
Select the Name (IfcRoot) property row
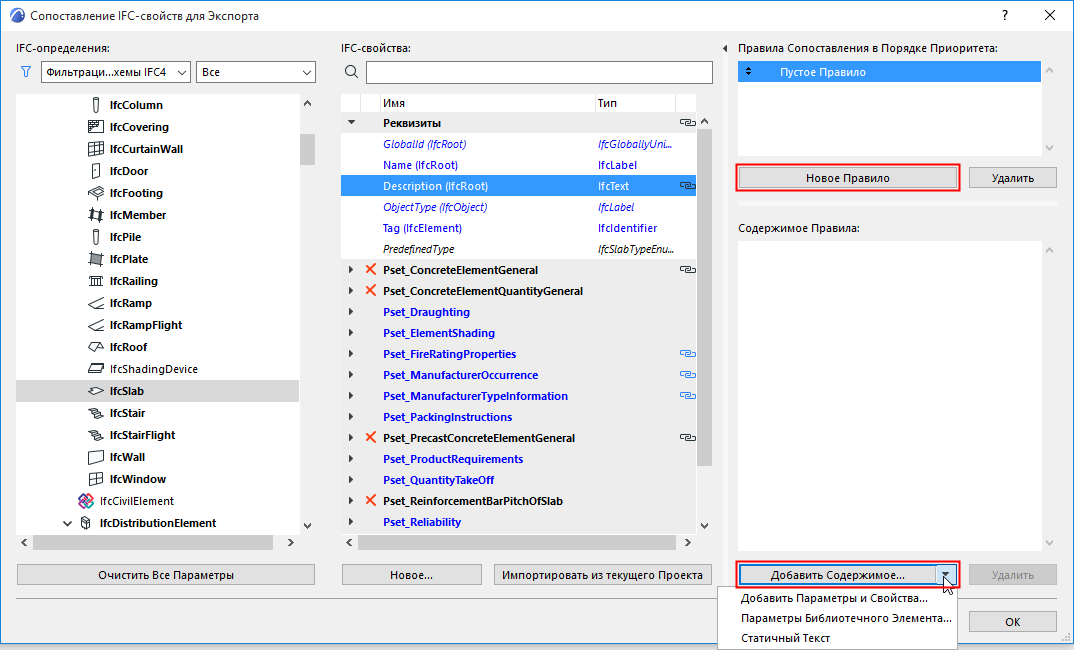click(519, 165)
